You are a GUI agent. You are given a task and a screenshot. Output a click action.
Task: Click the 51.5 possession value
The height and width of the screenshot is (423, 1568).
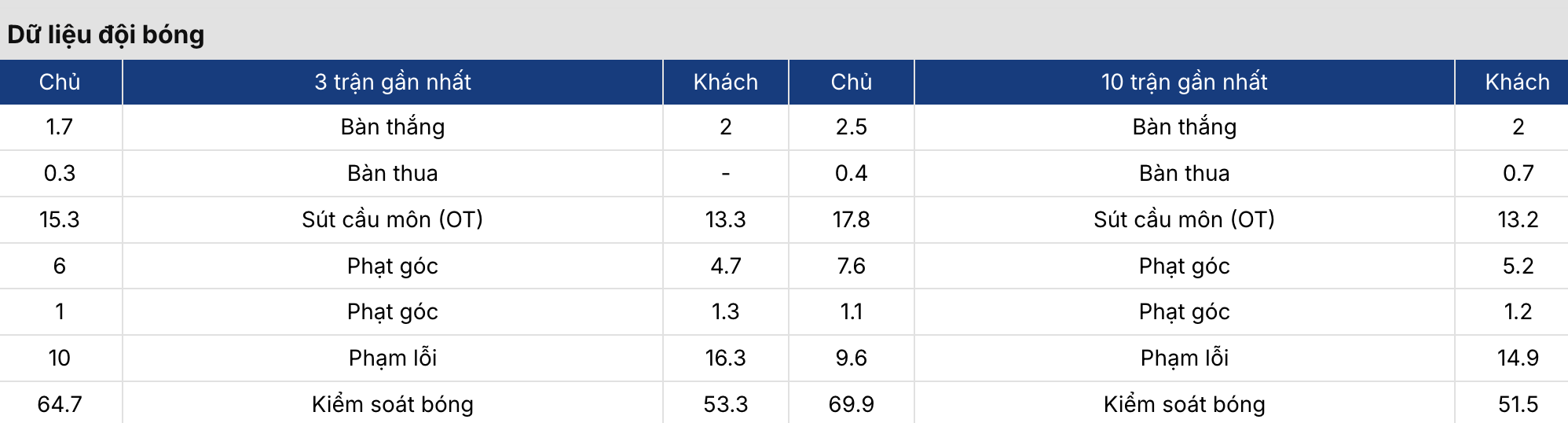1517,404
